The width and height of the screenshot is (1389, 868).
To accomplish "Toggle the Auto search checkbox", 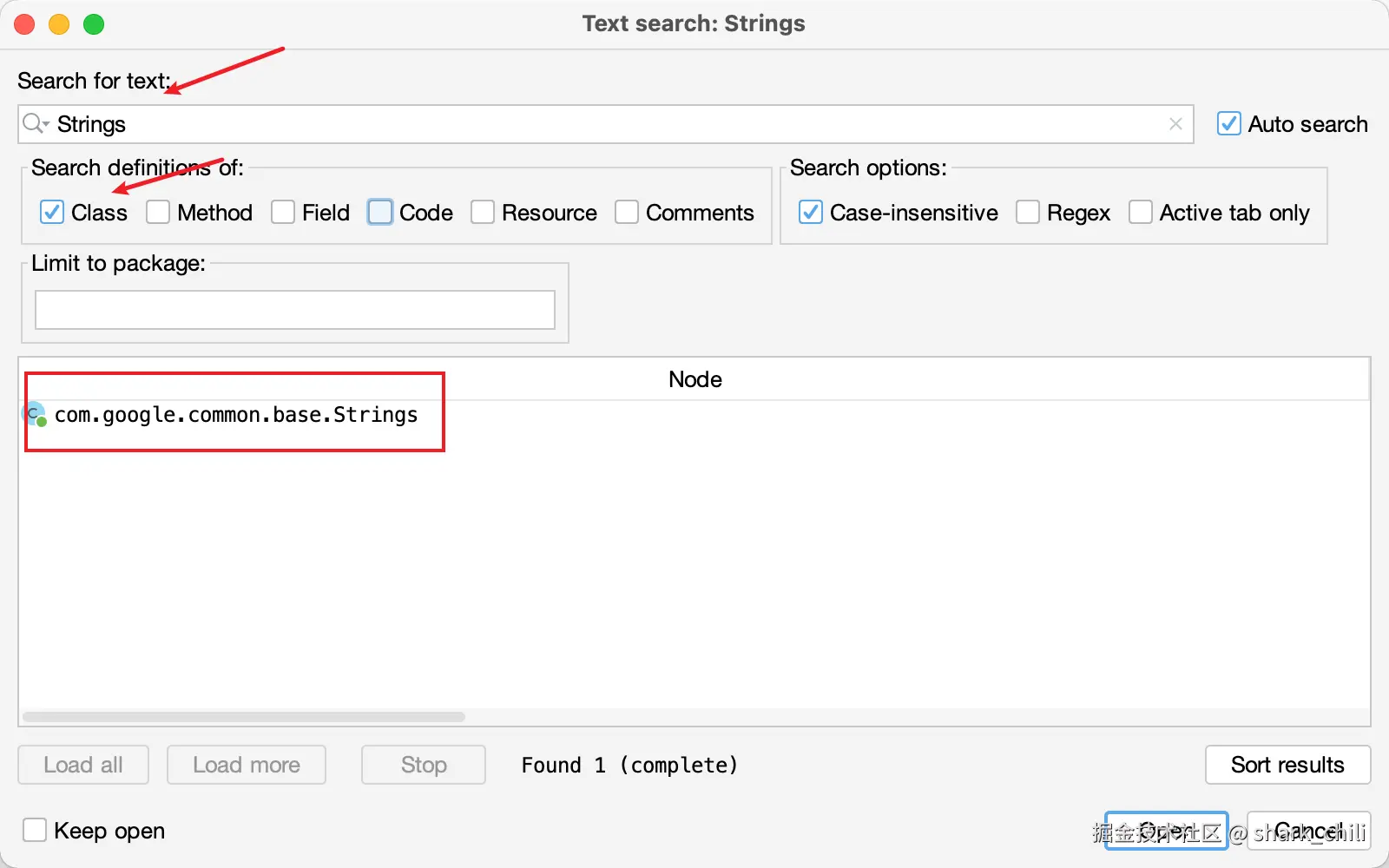I will pyautogui.click(x=1229, y=124).
